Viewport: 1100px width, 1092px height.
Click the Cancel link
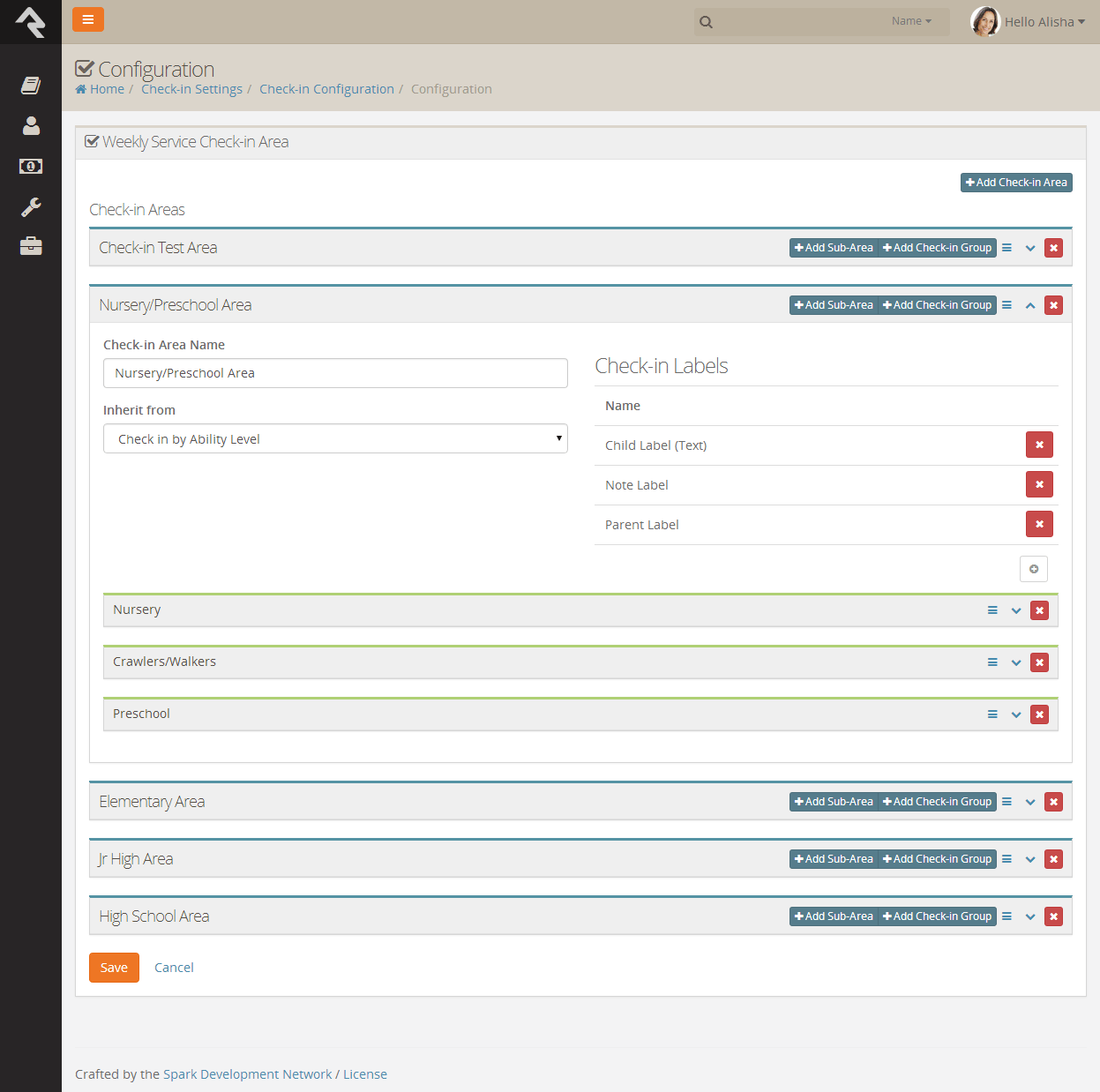pos(174,968)
